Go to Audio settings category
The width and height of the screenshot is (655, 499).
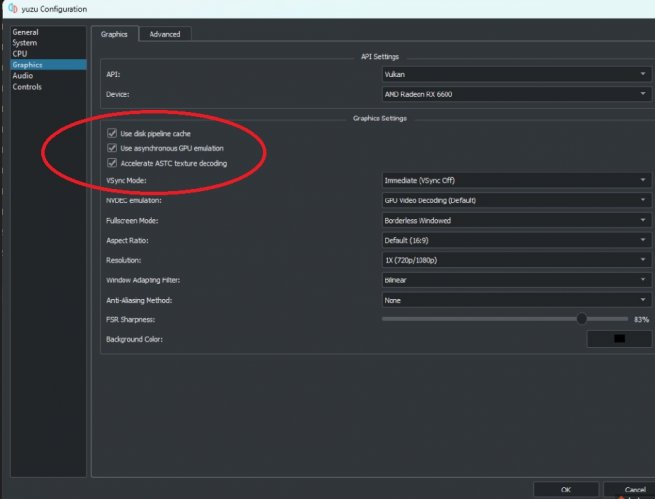click(23, 76)
